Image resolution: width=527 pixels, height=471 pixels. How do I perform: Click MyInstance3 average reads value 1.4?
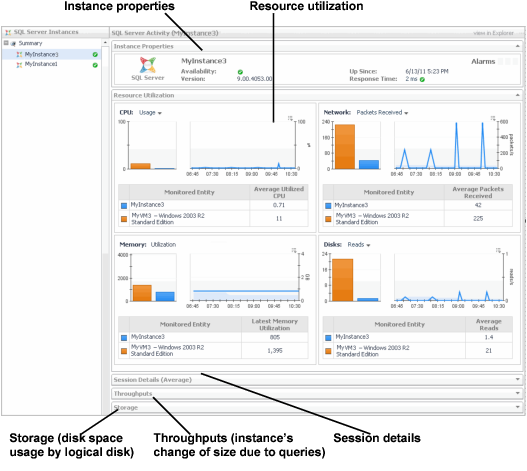(x=489, y=337)
